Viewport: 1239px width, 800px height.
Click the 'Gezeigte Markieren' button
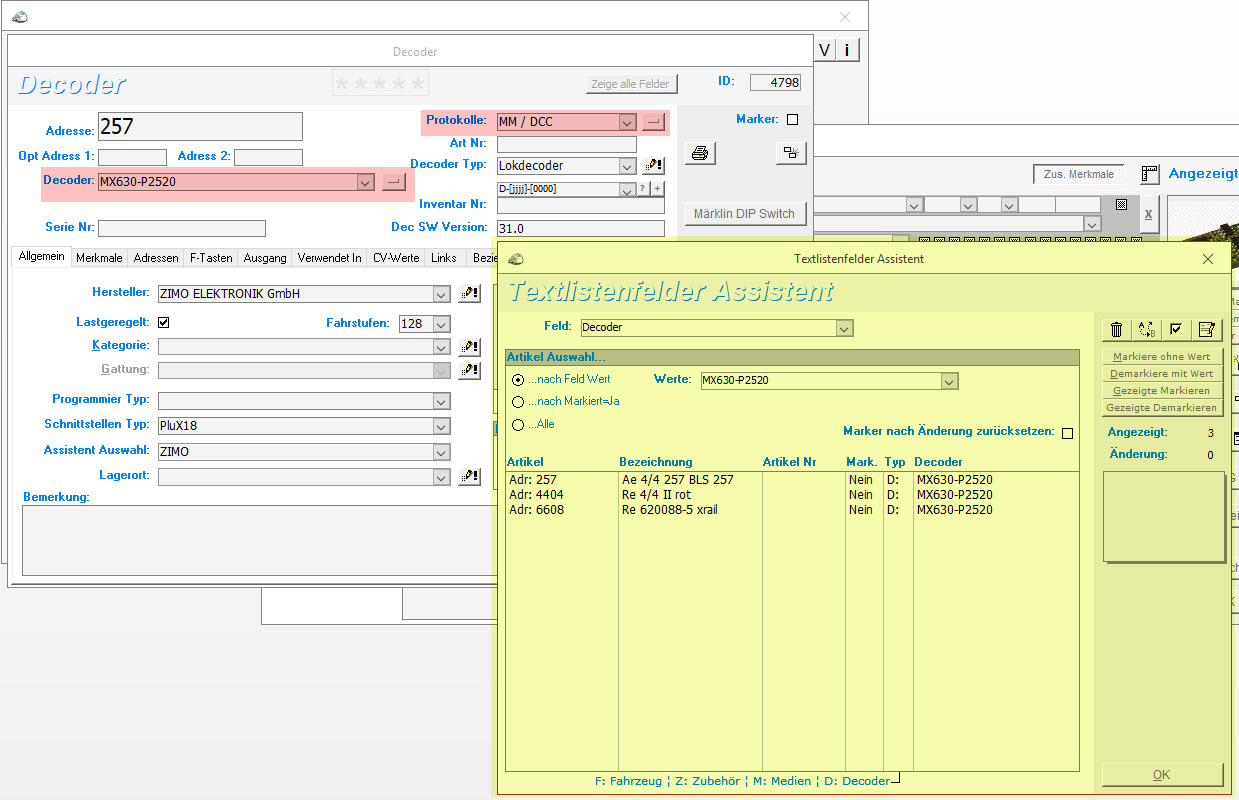(x=1162, y=391)
